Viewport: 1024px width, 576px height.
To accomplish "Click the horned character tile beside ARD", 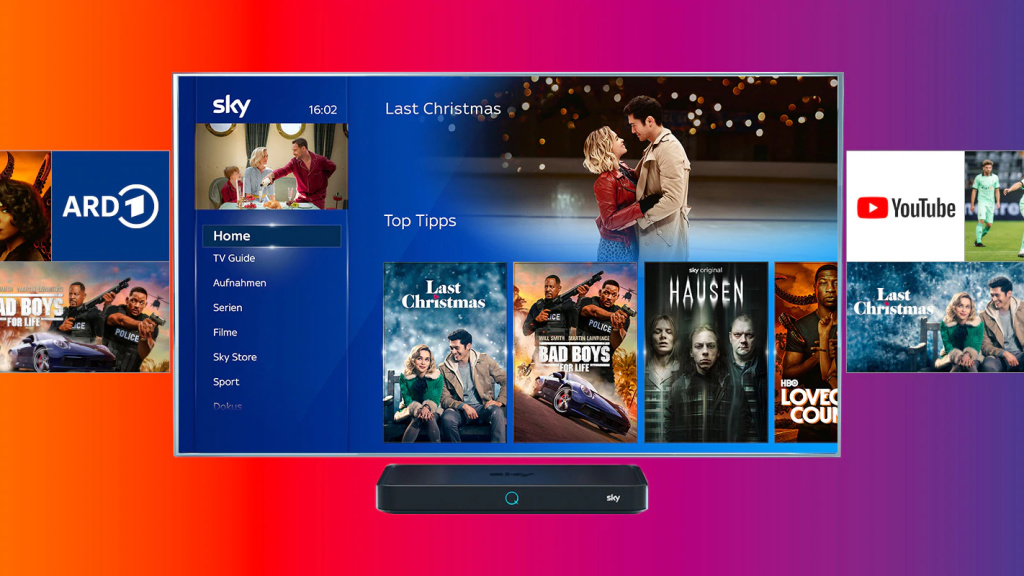I will tap(25, 206).
